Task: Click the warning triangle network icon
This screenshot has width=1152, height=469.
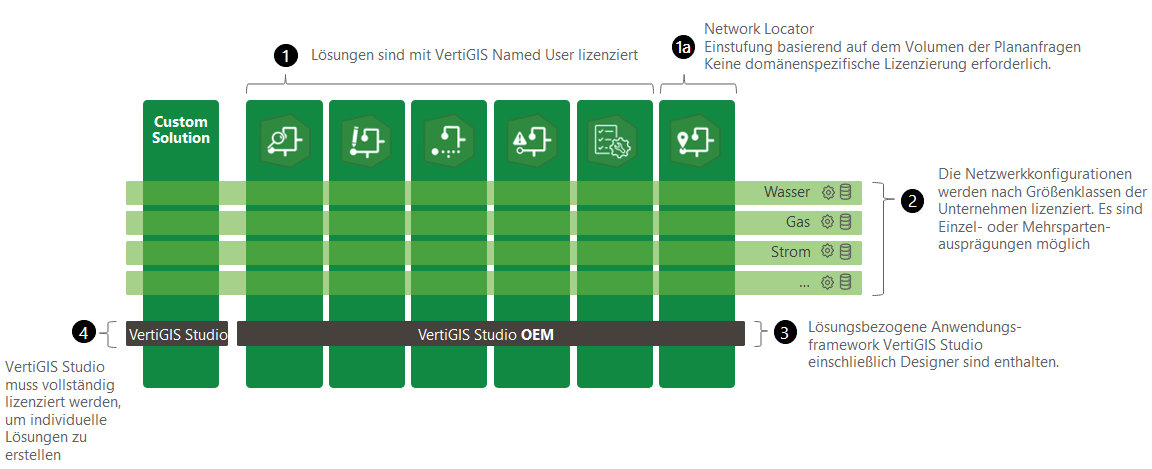Action: pyautogui.click(x=532, y=141)
